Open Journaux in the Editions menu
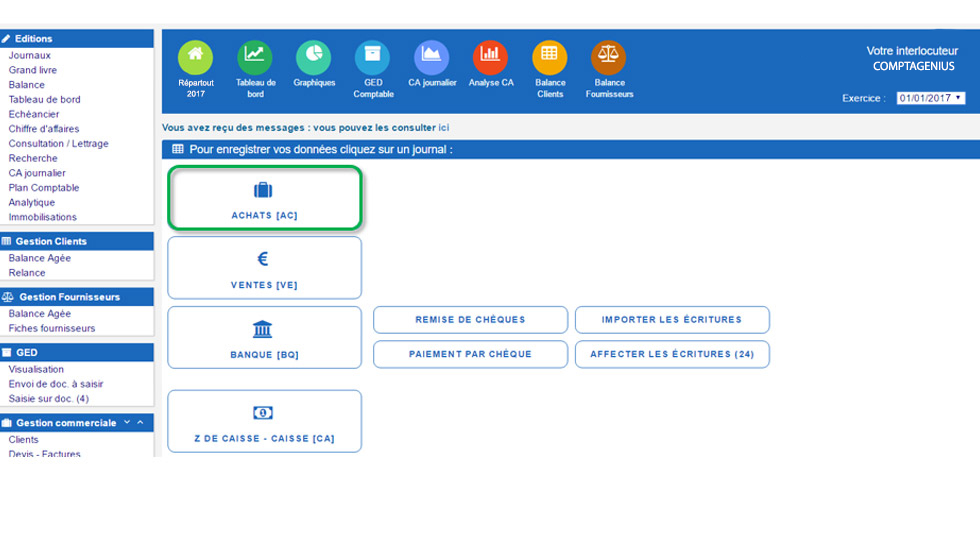This screenshot has width=980, height=534. [29, 56]
